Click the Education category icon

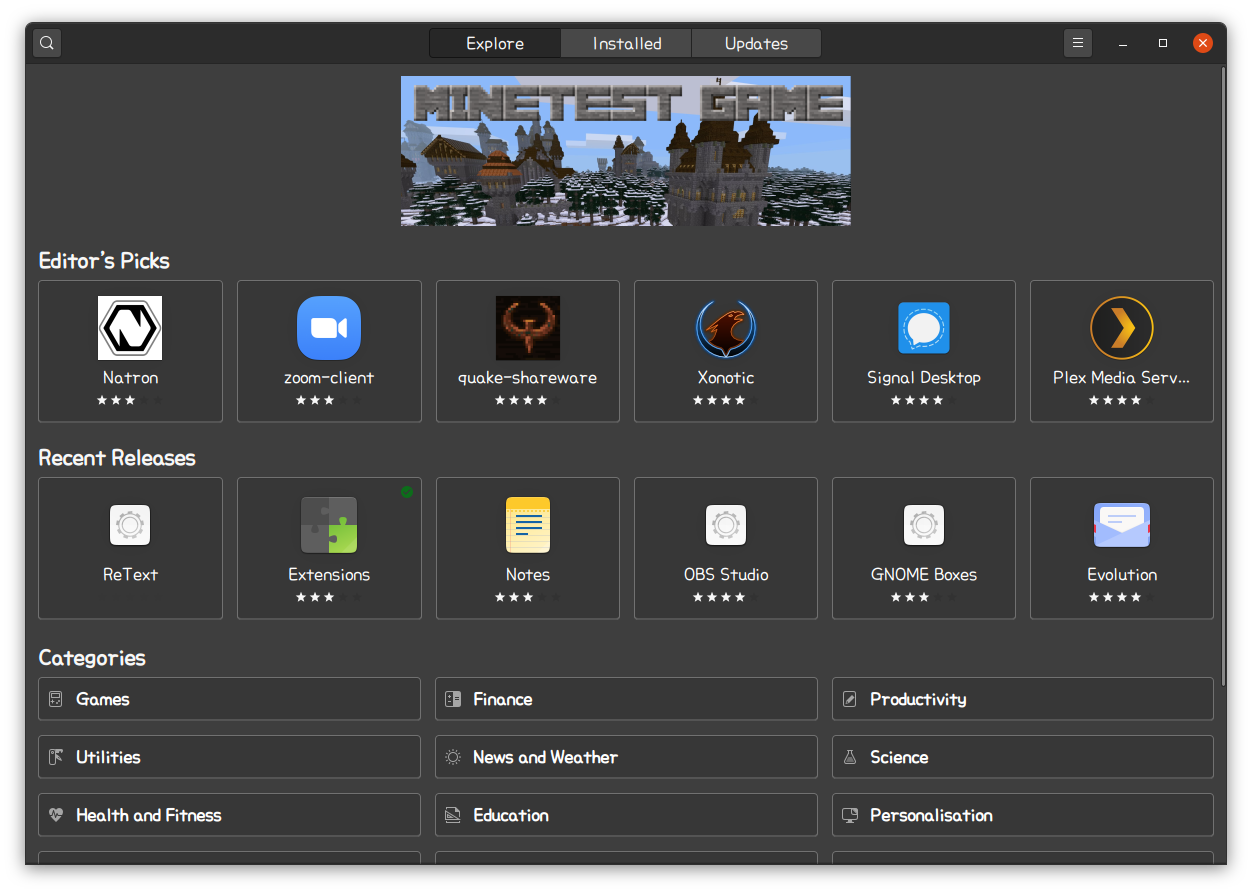453,815
